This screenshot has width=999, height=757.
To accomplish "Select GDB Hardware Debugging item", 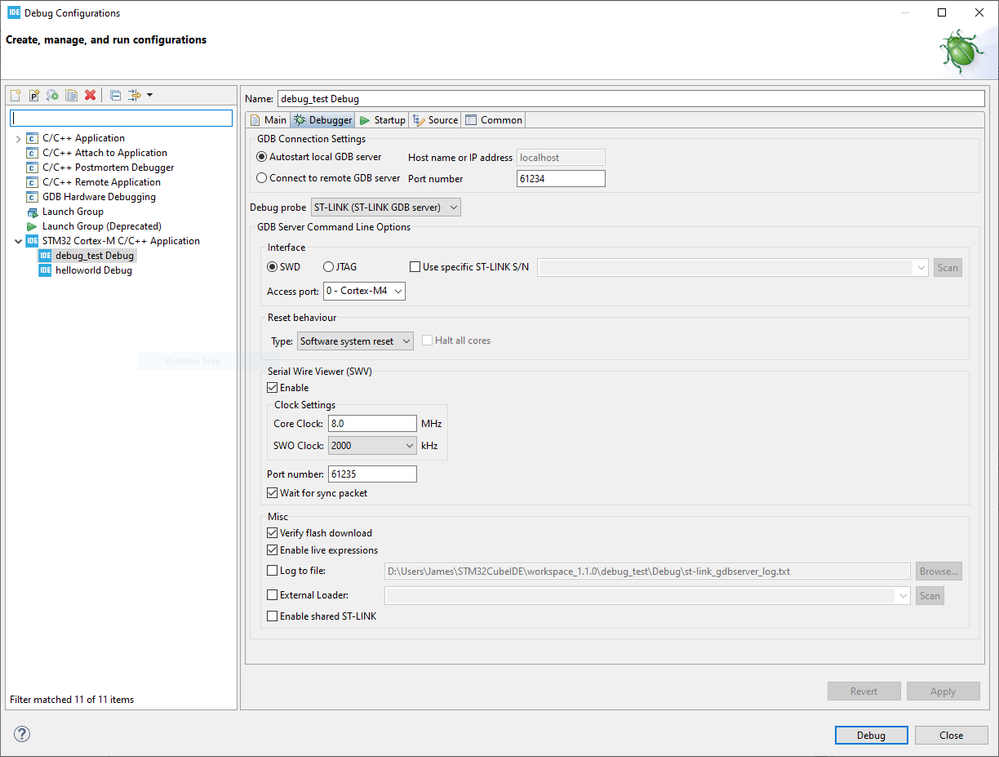I will [99, 197].
